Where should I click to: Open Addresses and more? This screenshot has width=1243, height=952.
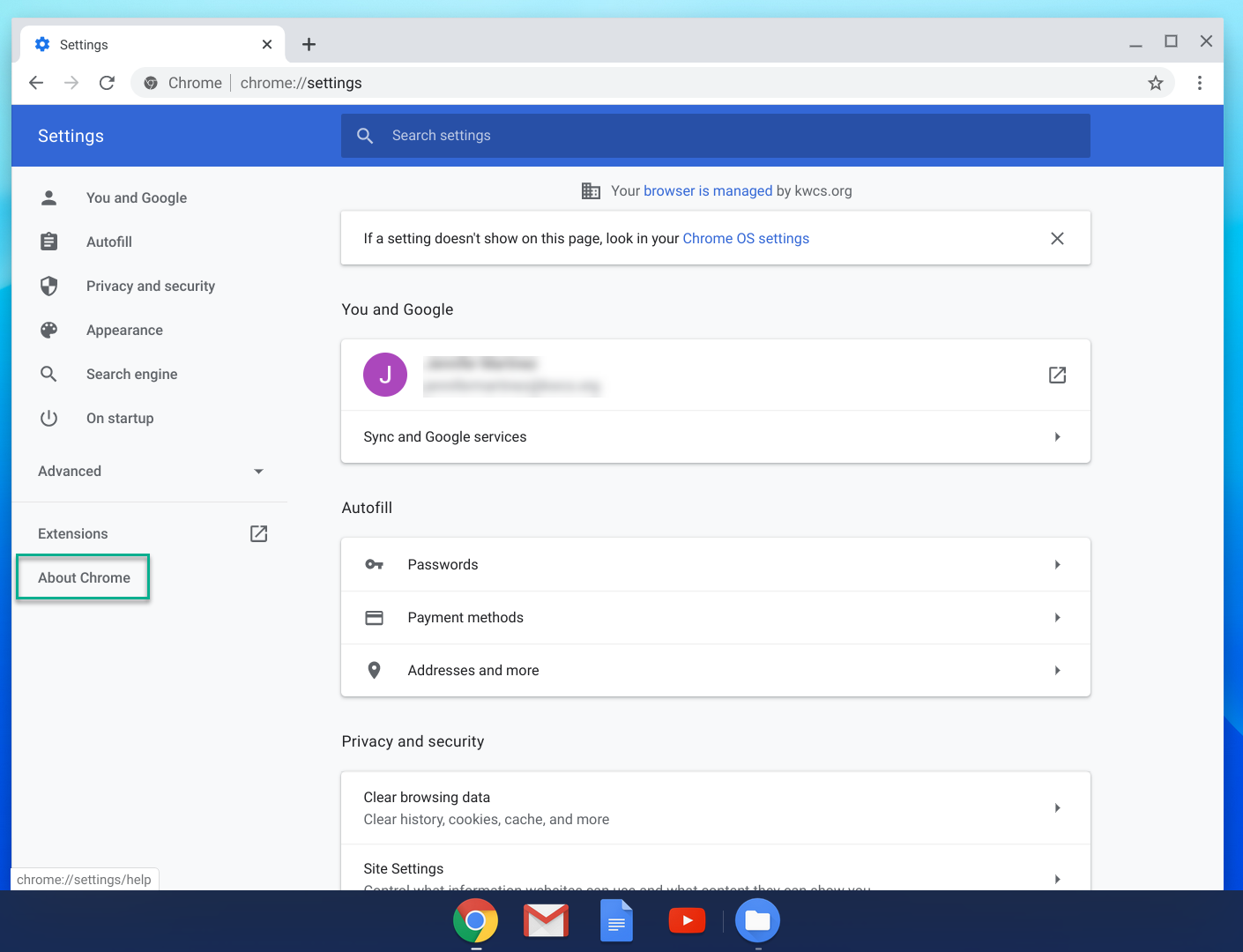tap(715, 670)
